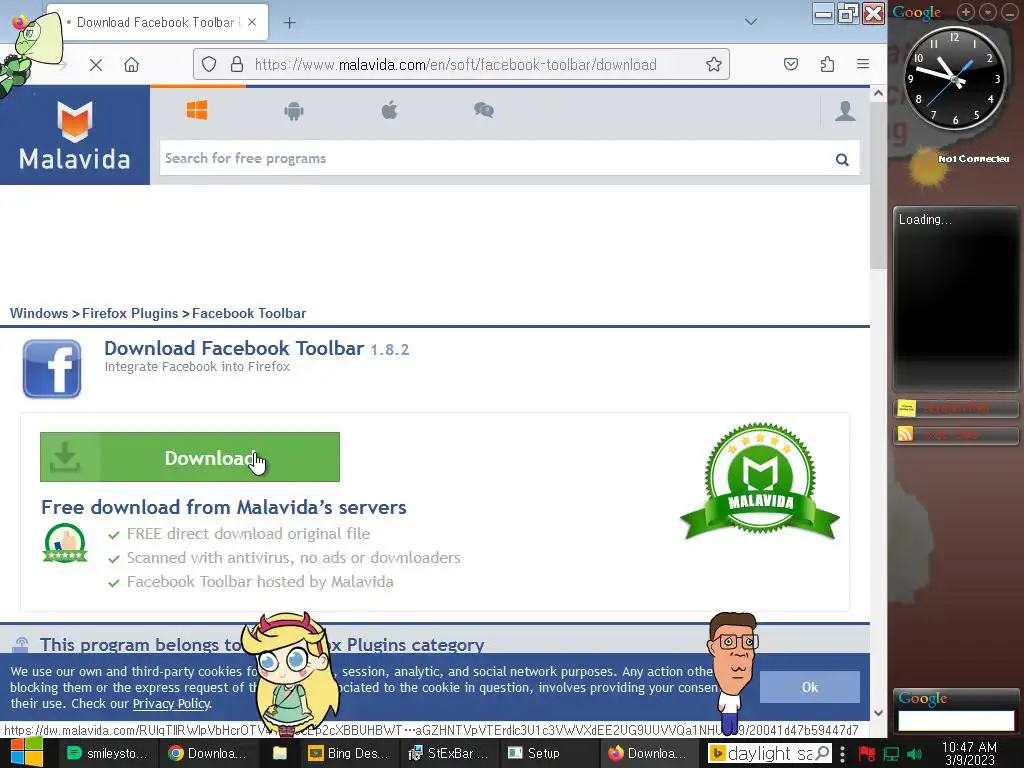Click the malavida.com address bar URL
The image size is (1024, 768).
click(x=456, y=65)
